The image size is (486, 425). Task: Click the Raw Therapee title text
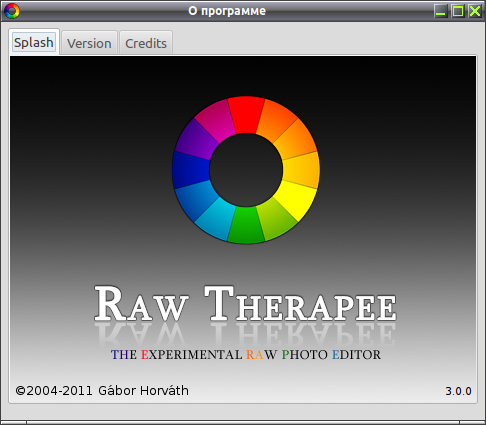pyautogui.click(x=246, y=304)
